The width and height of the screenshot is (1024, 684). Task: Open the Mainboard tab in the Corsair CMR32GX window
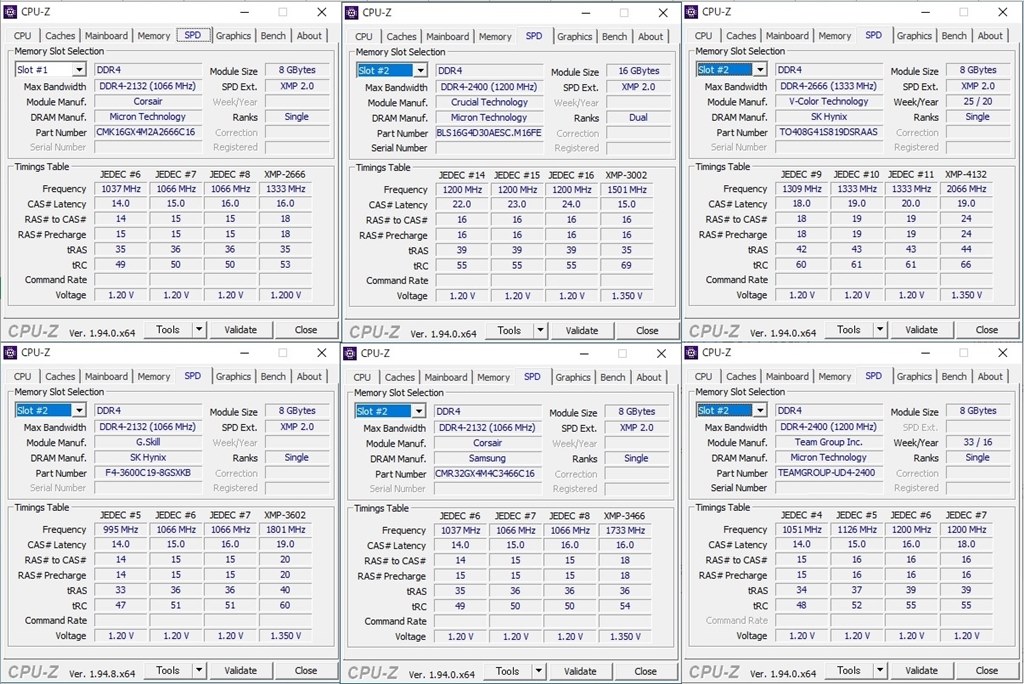(446, 377)
